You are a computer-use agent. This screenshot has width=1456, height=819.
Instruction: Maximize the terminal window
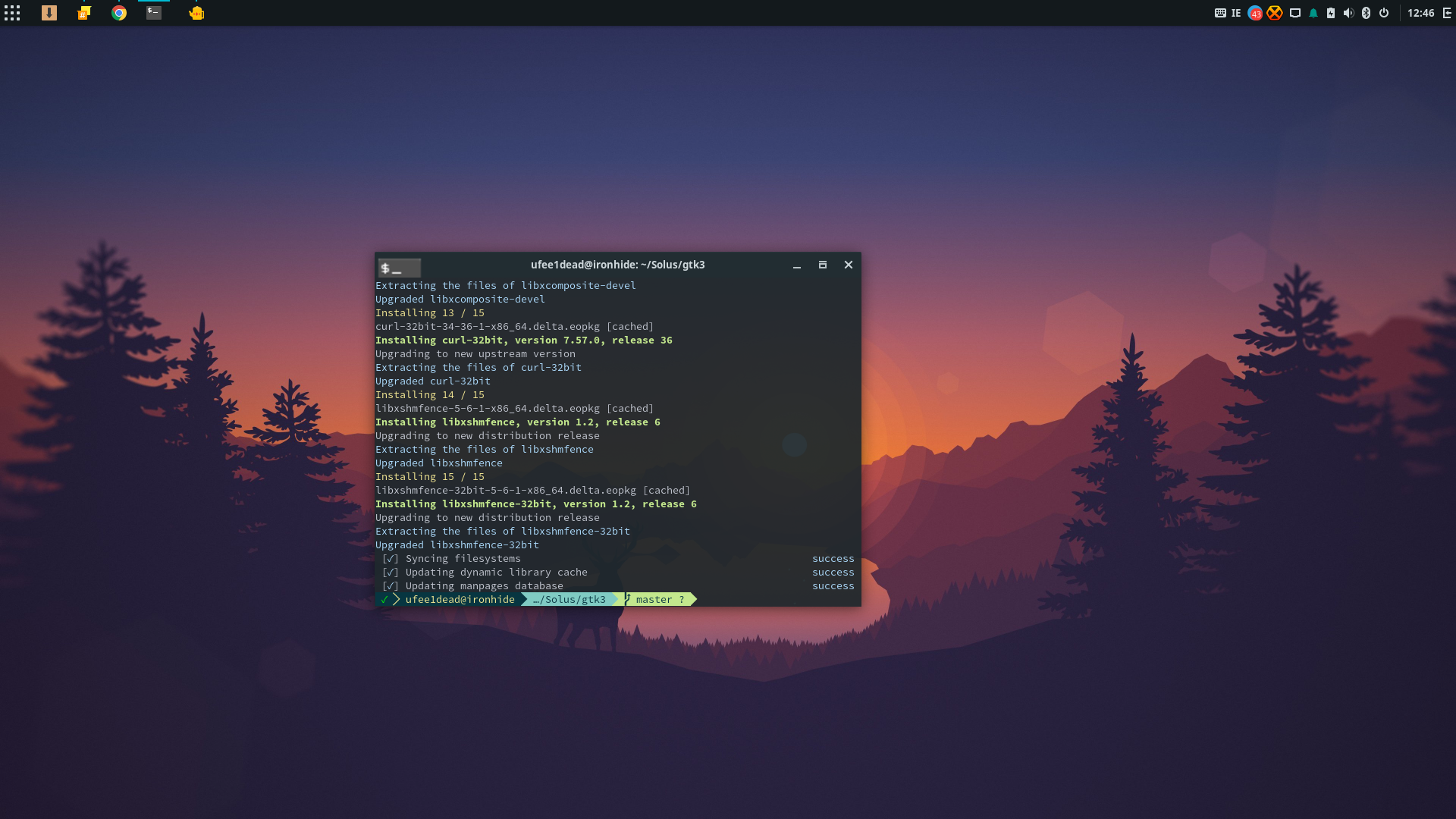click(x=823, y=265)
